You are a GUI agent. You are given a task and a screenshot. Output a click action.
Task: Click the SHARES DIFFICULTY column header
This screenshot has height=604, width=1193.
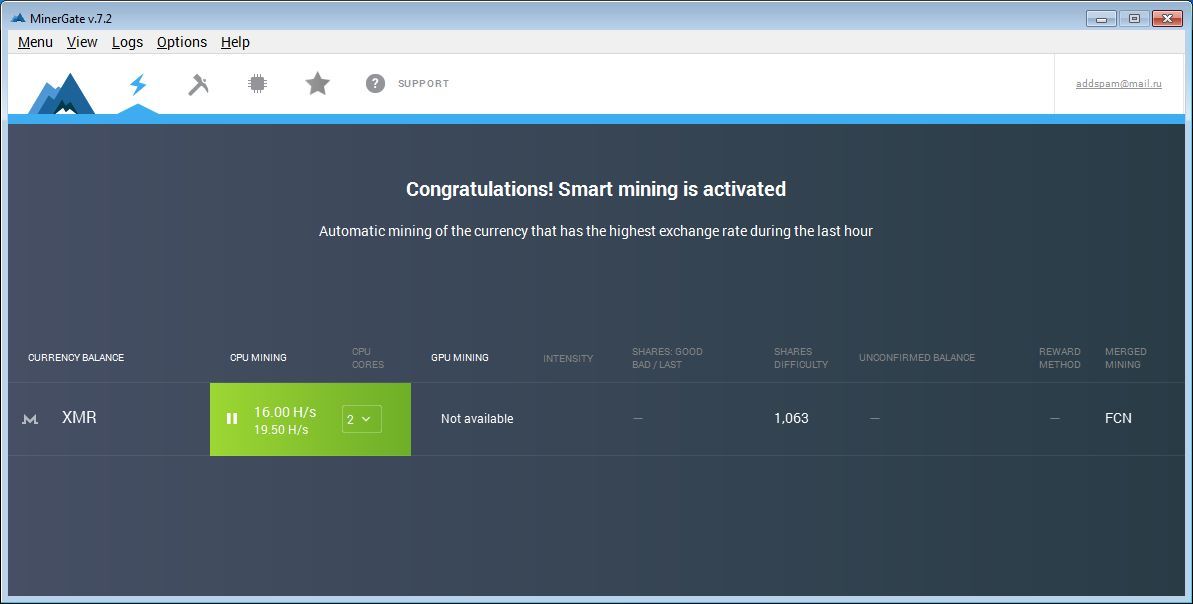(801, 358)
